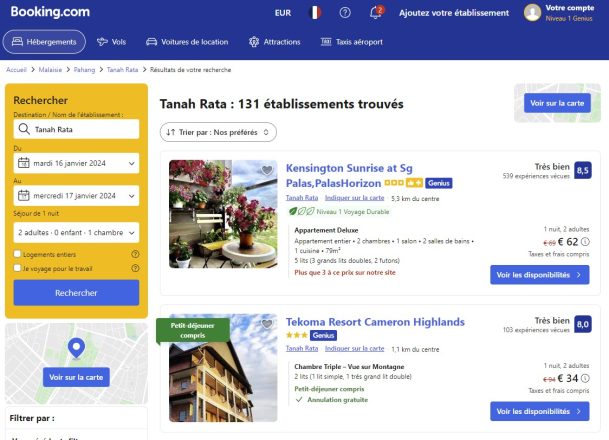Open Malaisie breadcrumb link
The height and width of the screenshot is (440, 609).
coord(50,70)
